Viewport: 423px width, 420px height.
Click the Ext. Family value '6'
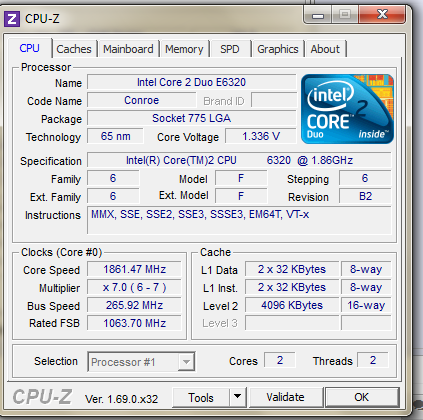(113, 196)
